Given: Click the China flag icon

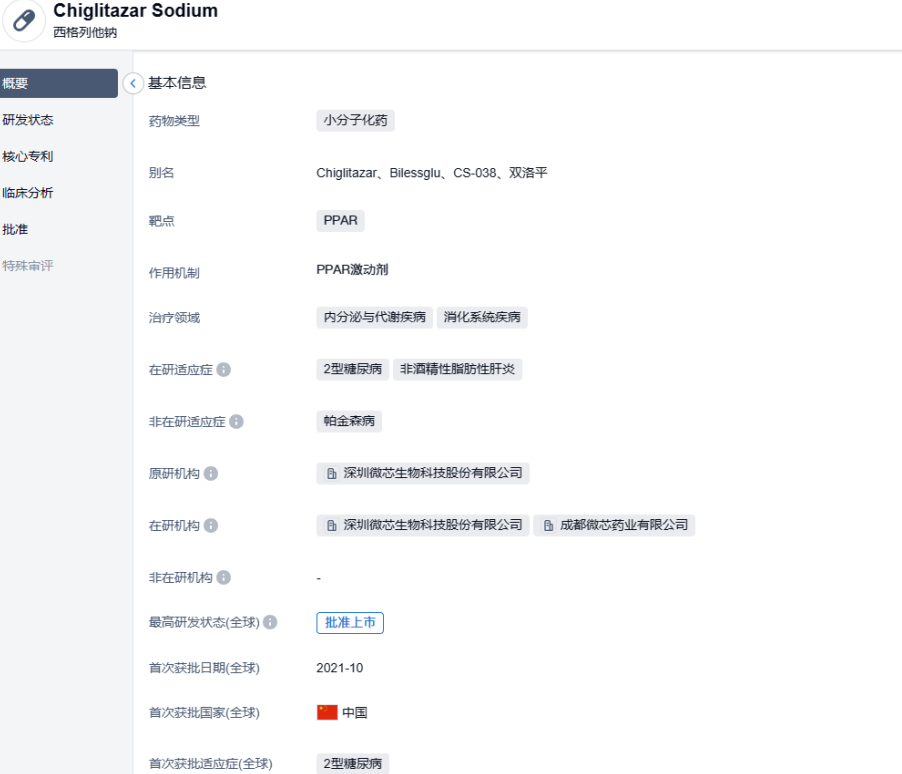Looking at the screenshot, I should [327, 713].
